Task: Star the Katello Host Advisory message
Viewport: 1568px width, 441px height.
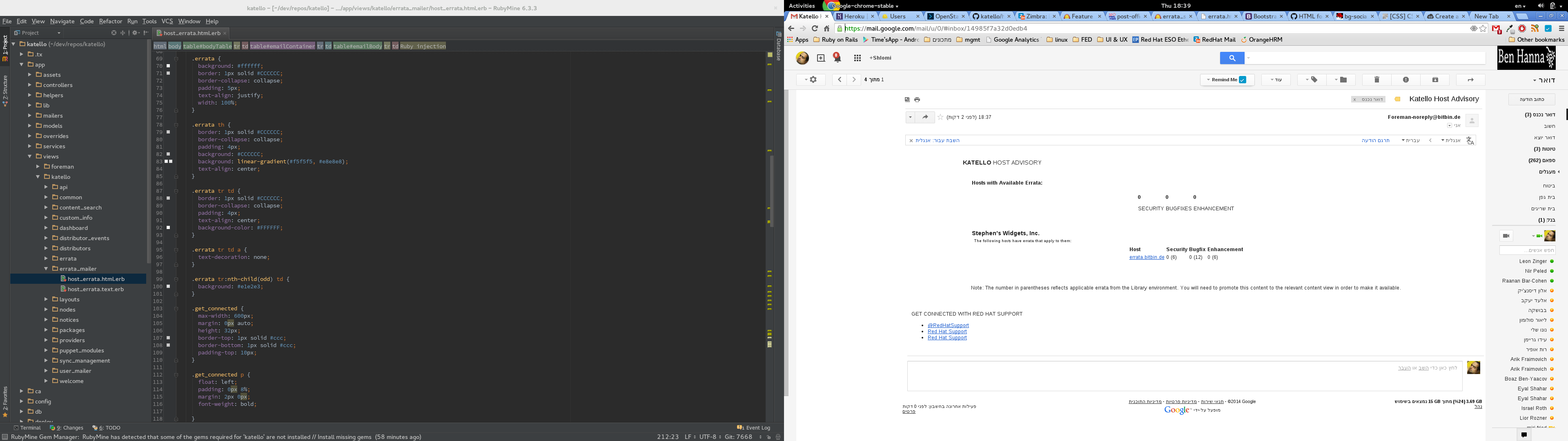Action: tap(940, 117)
